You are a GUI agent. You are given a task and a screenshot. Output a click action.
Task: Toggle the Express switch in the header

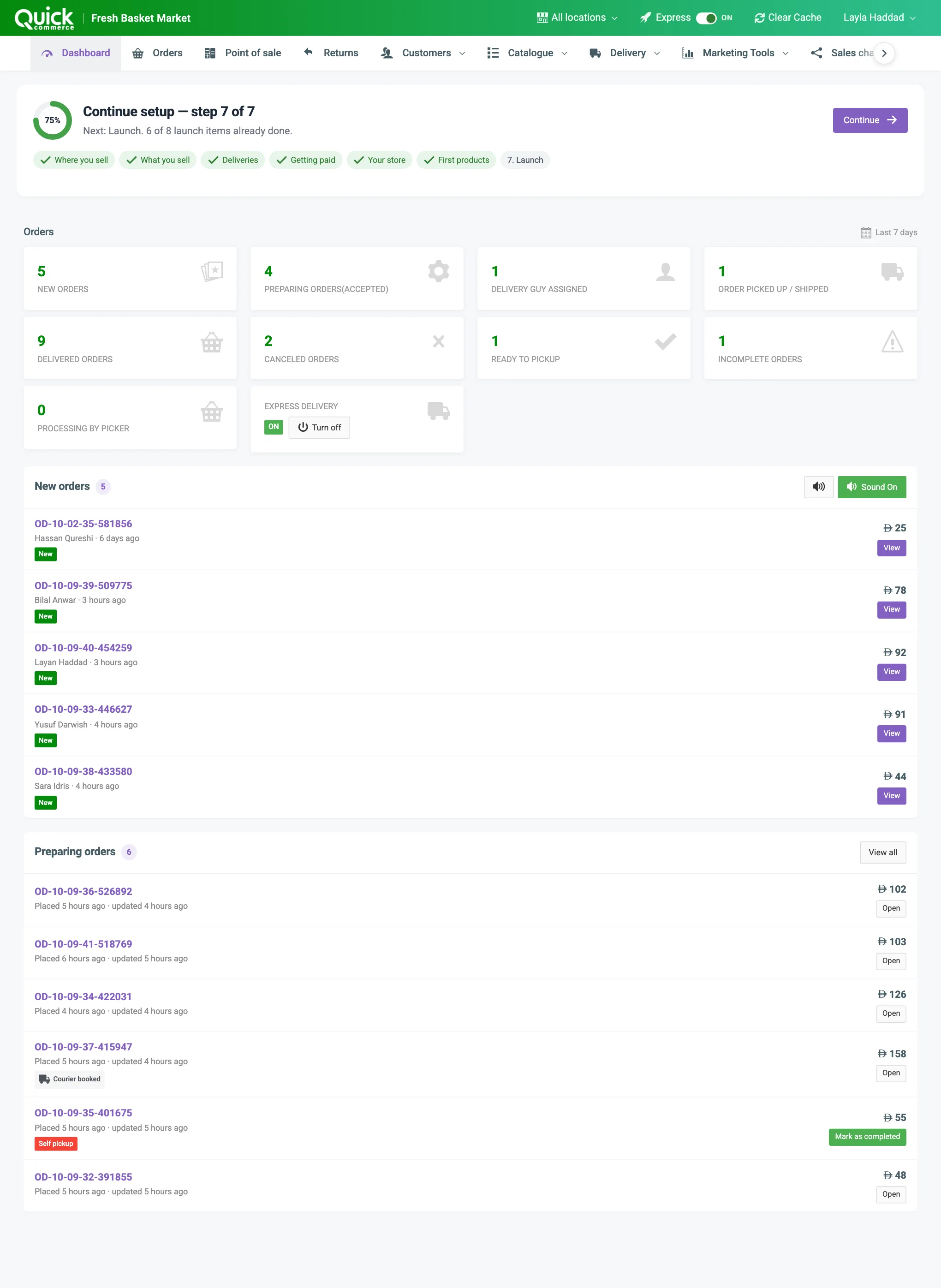[706, 18]
